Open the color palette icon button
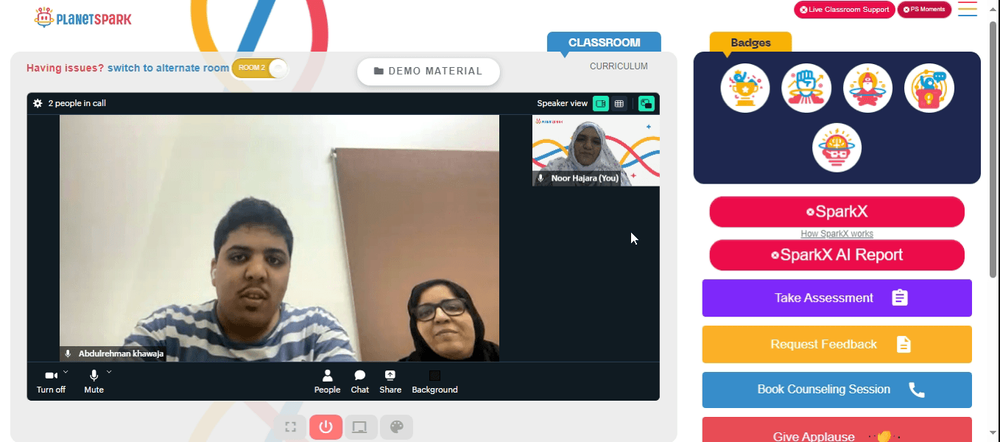The height and width of the screenshot is (442, 1000). pyautogui.click(x=397, y=427)
